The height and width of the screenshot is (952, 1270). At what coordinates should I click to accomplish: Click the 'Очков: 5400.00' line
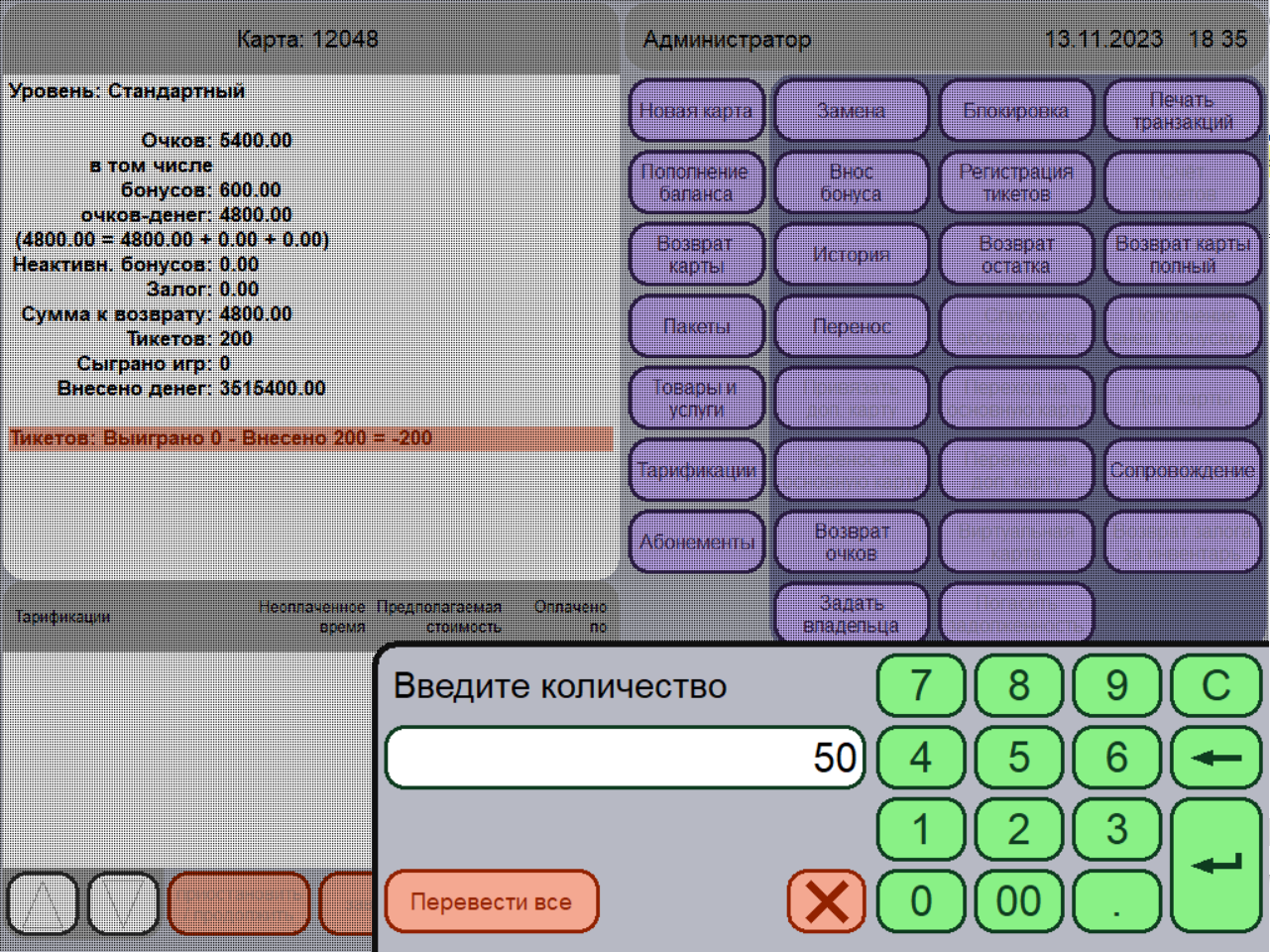[216, 141]
